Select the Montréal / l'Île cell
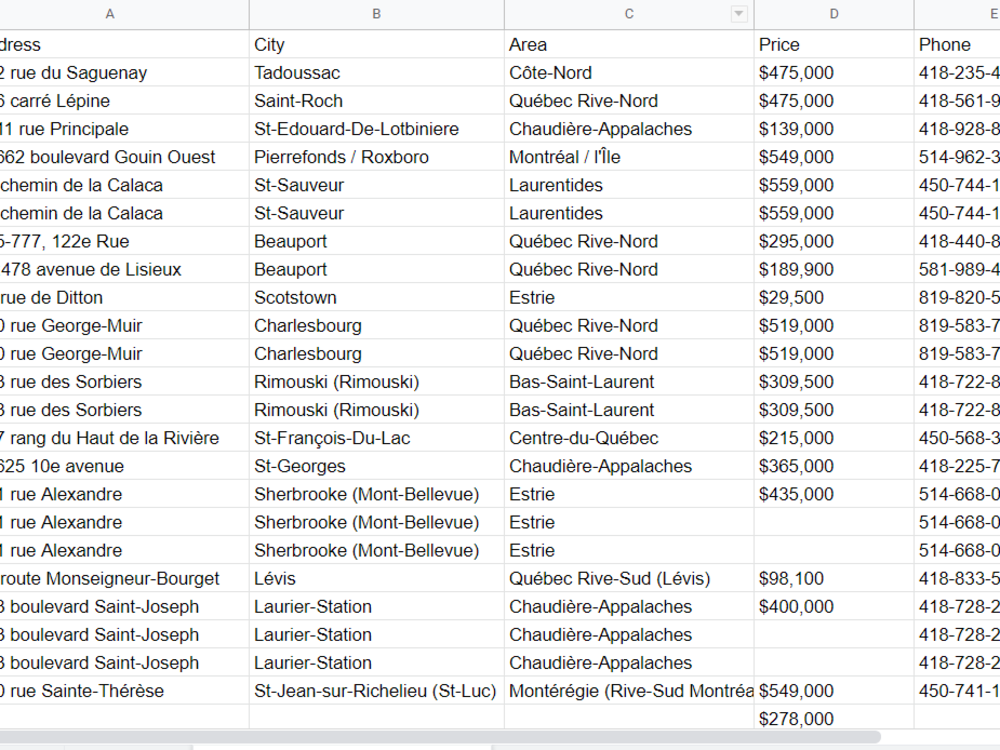Viewport: 1000px width, 750px height. (629, 157)
